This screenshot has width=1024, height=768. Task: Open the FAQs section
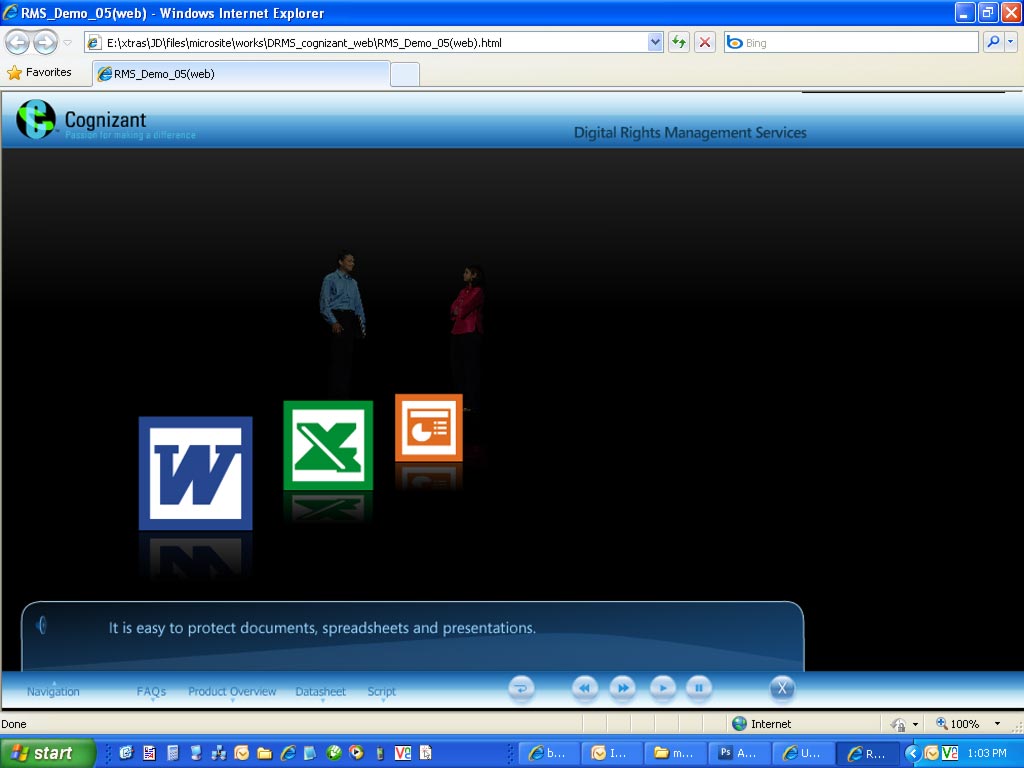[152, 691]
